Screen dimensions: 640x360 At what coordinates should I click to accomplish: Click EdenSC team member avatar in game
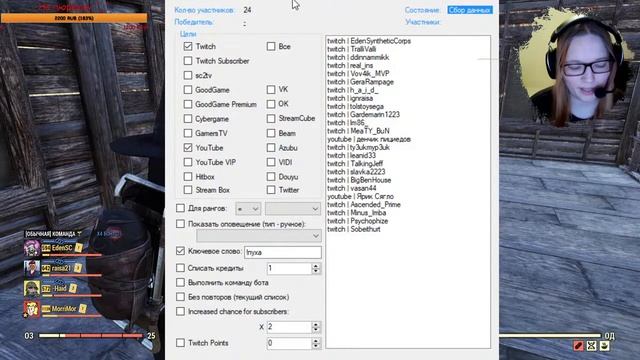click(x=32, y=248)
